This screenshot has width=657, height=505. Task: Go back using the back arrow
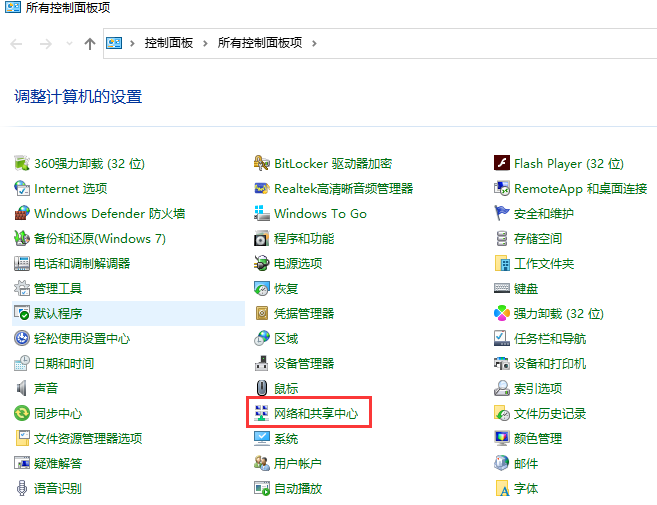(16, 43)
